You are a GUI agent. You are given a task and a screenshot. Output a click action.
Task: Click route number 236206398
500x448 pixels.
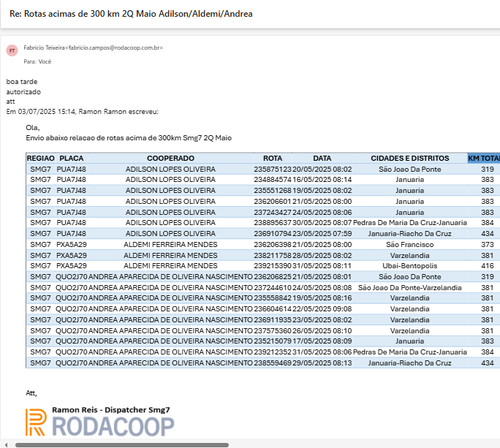coord(273,245)
